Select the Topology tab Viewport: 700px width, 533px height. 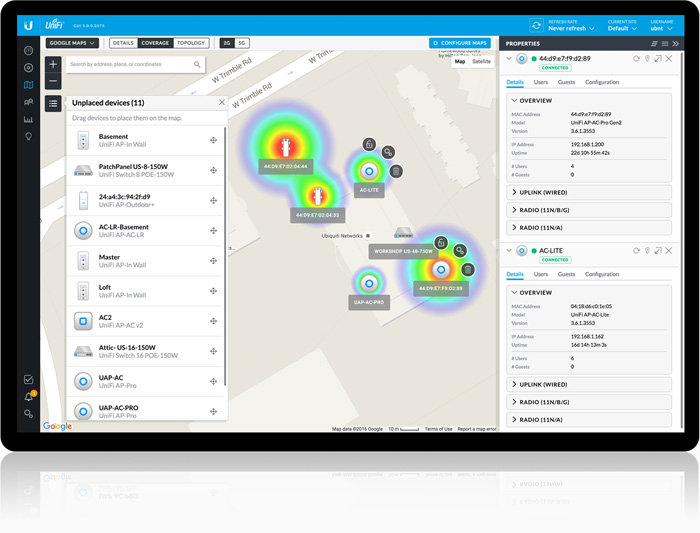coord(190,43)
